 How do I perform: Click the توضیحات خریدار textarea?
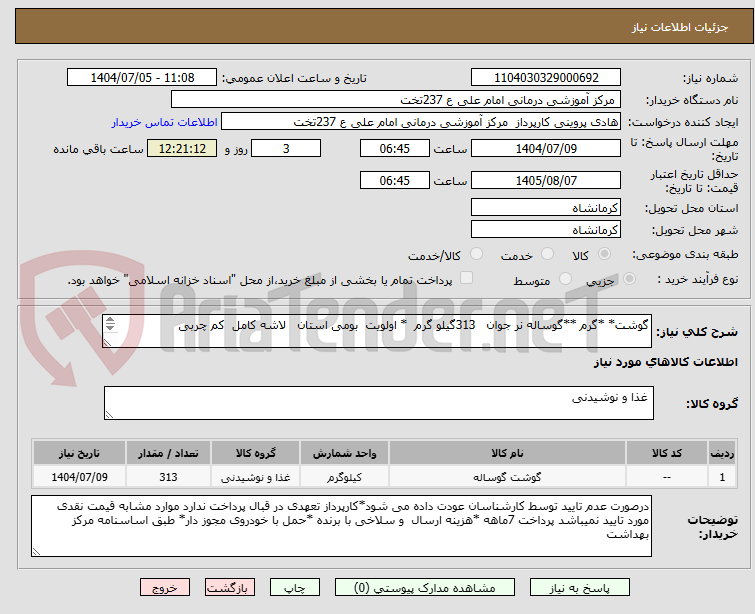341,526
